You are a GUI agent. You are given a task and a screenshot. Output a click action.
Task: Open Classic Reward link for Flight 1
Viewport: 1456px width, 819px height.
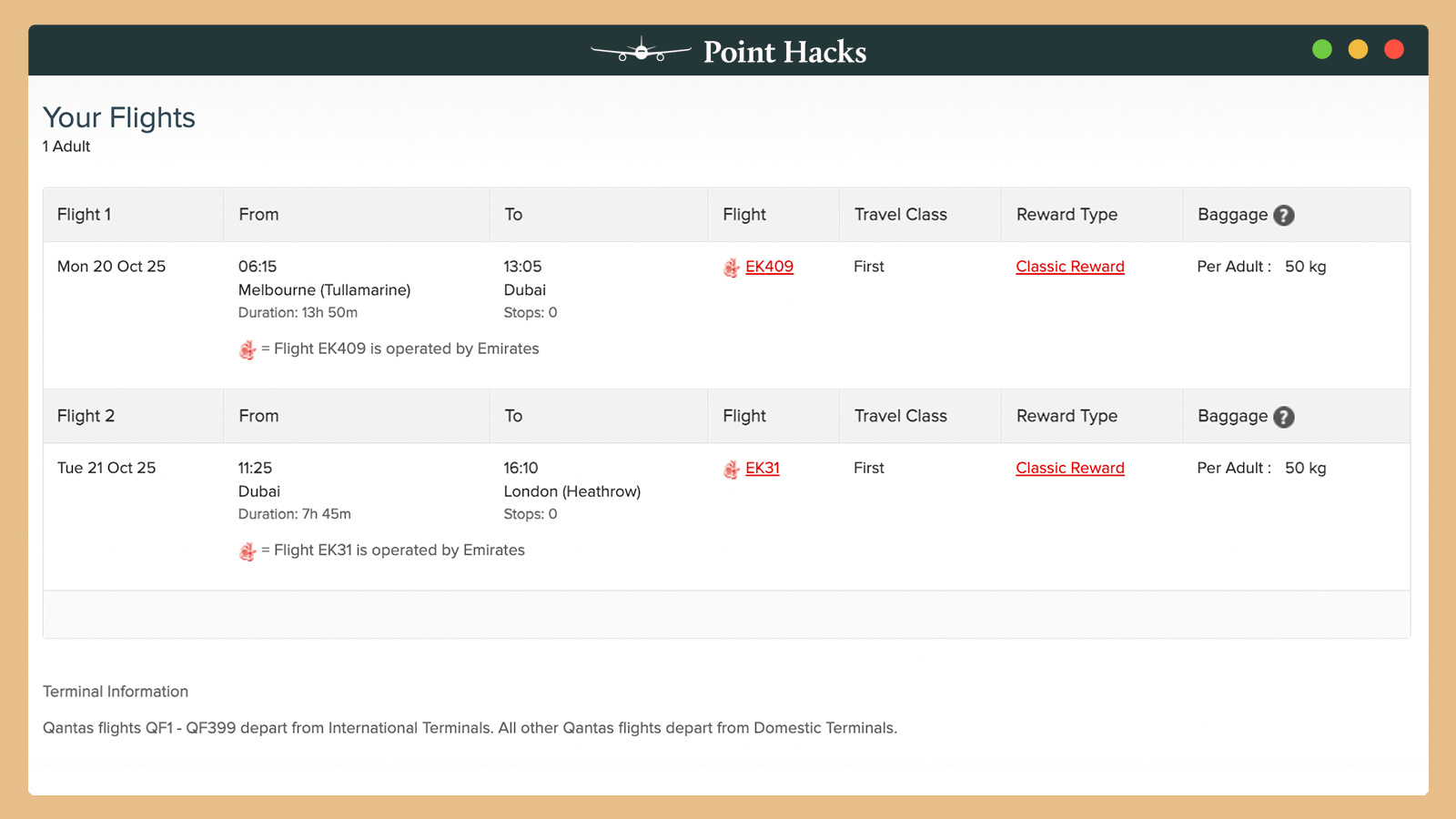(1070, 267)
